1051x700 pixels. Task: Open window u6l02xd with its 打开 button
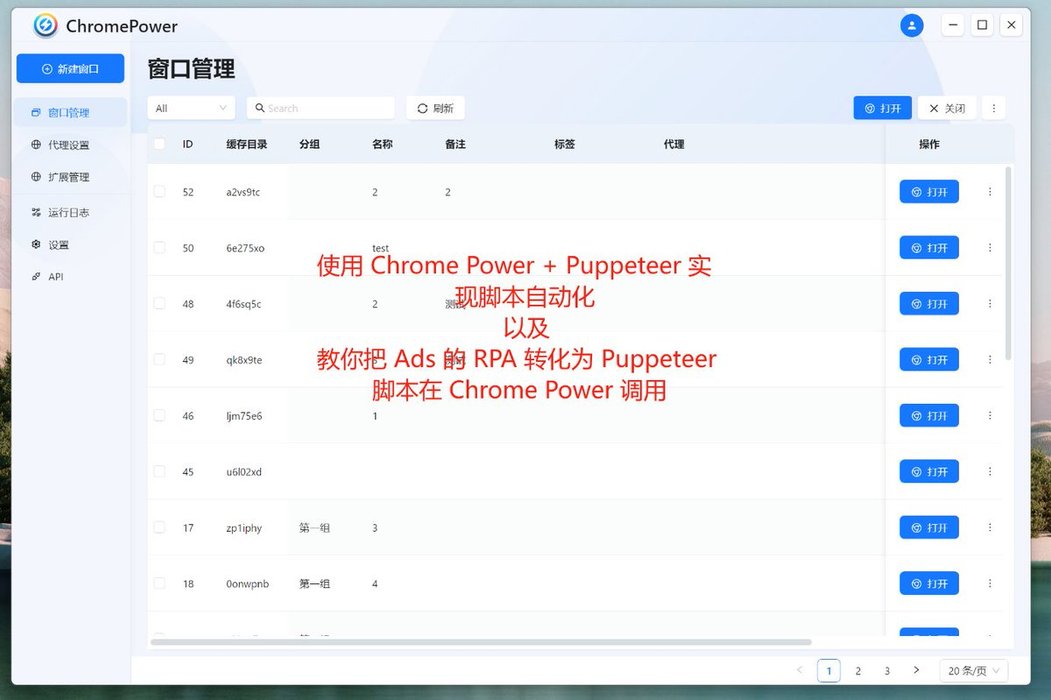point(929,471)
